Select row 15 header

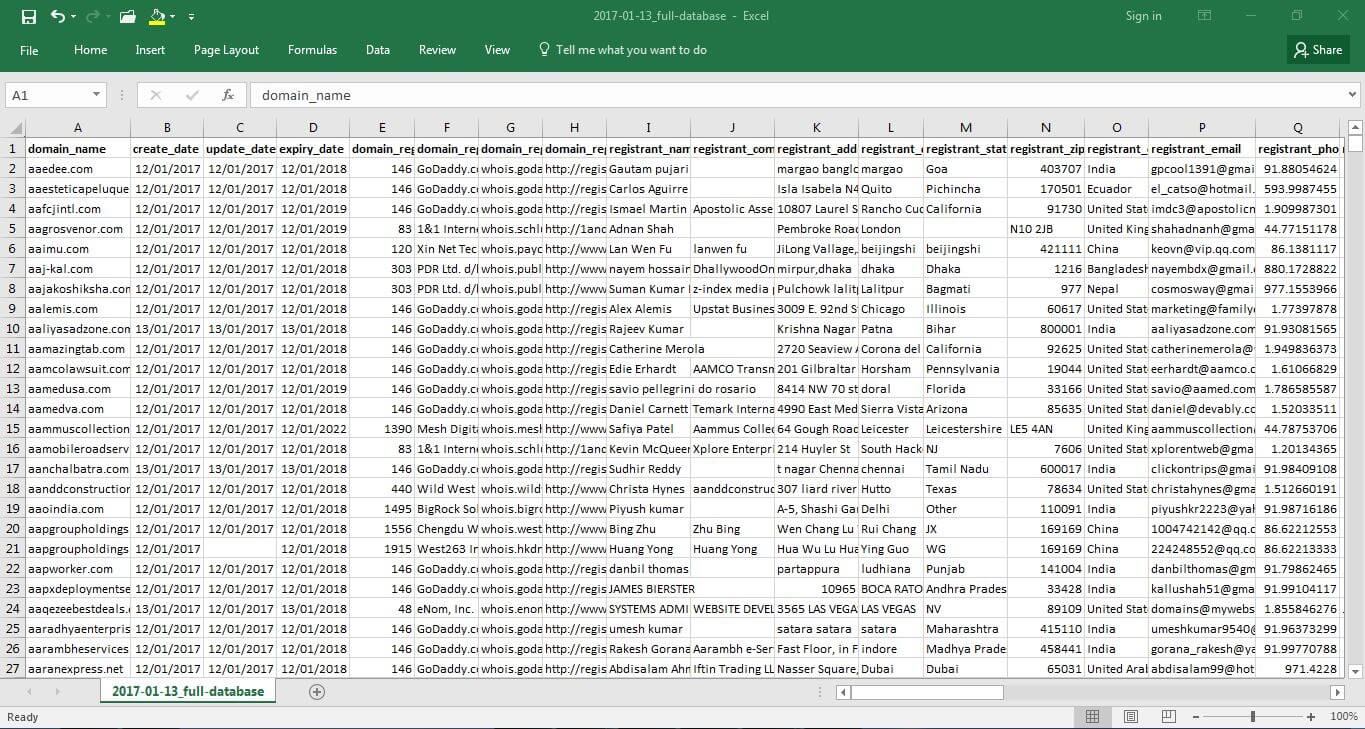pyautogui.click(x=13, y=428)
